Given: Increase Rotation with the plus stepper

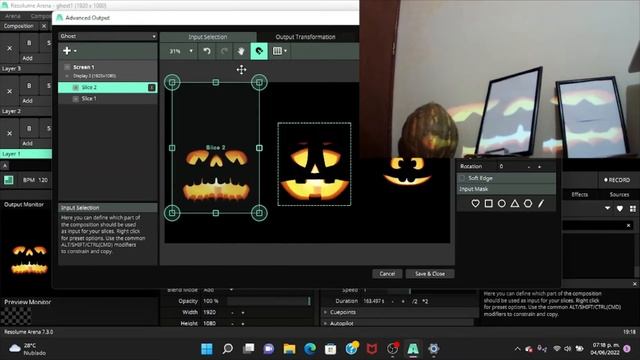Looking at the screenshot, I should pos(539,167).
